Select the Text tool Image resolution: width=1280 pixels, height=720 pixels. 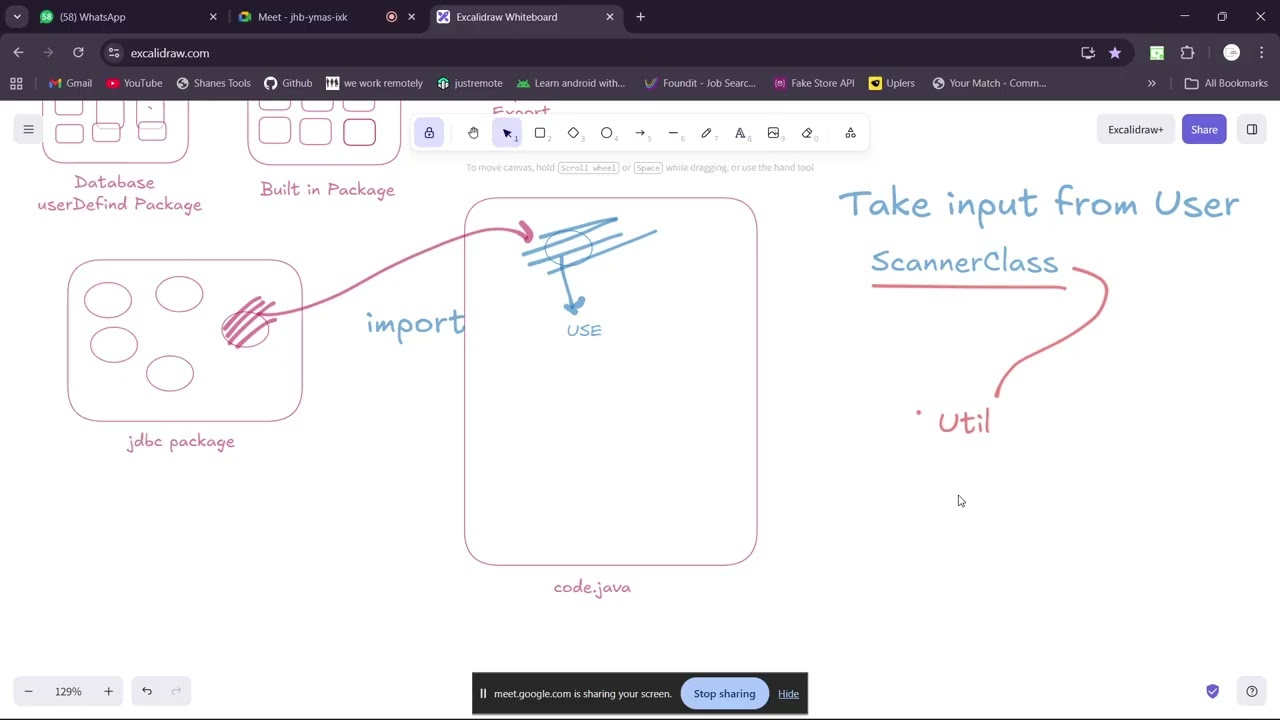[740, 133]
